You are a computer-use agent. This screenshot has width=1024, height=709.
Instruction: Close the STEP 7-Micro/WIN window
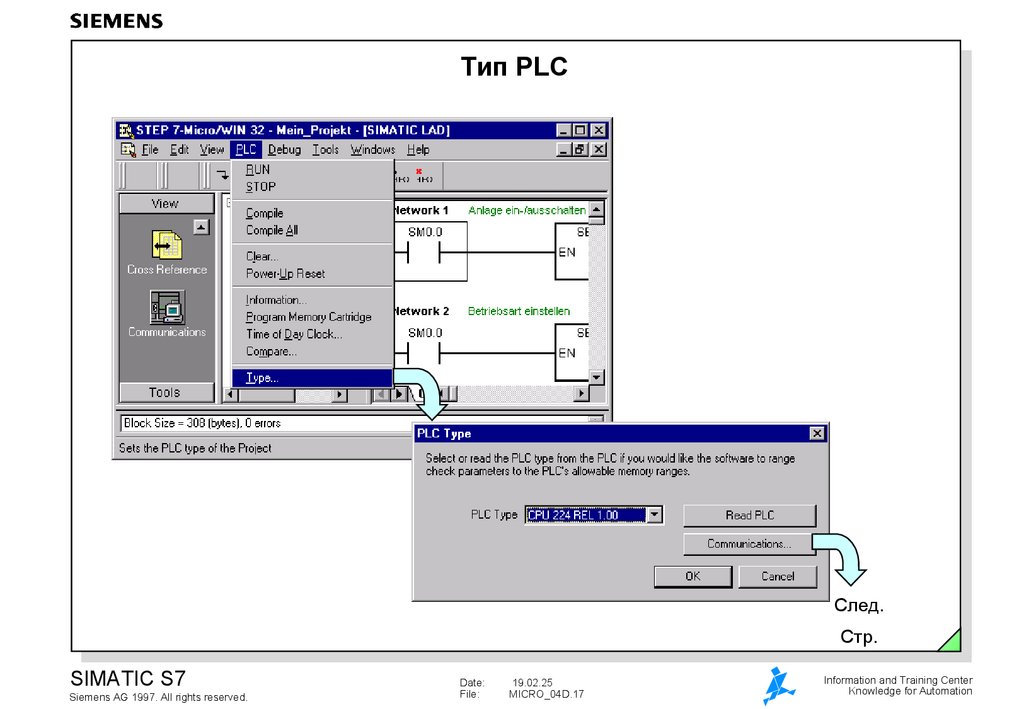click(599, 130)
